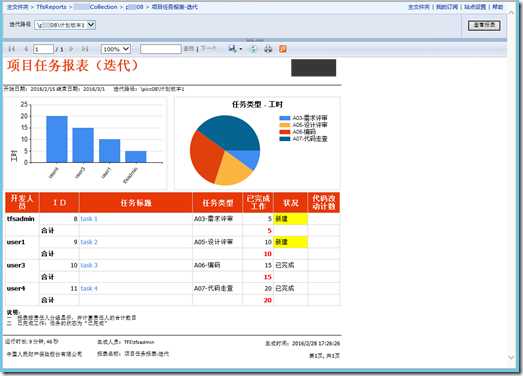523x376 pixels.
Task: Click red subtotal 15 under user3
Action: click(268, 277)
